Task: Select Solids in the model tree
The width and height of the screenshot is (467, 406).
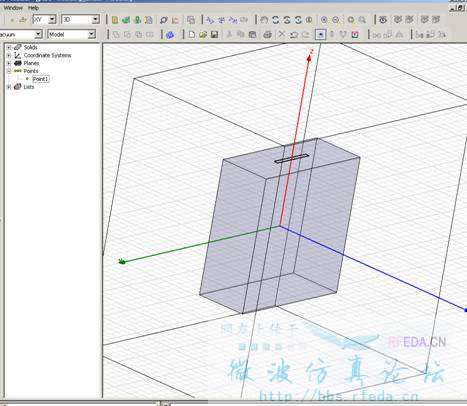Action: pyautogui.click(x=30, y=47)
